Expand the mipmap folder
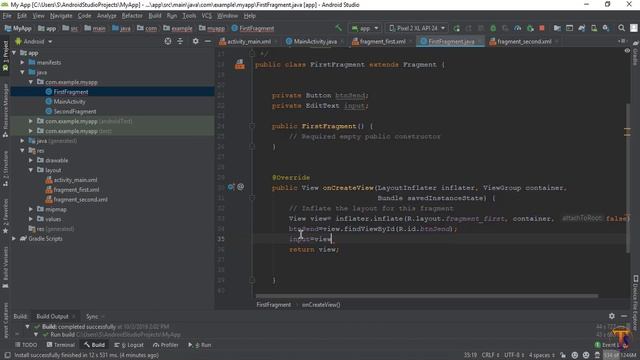 pyautogui.click(x=31, y=209)
